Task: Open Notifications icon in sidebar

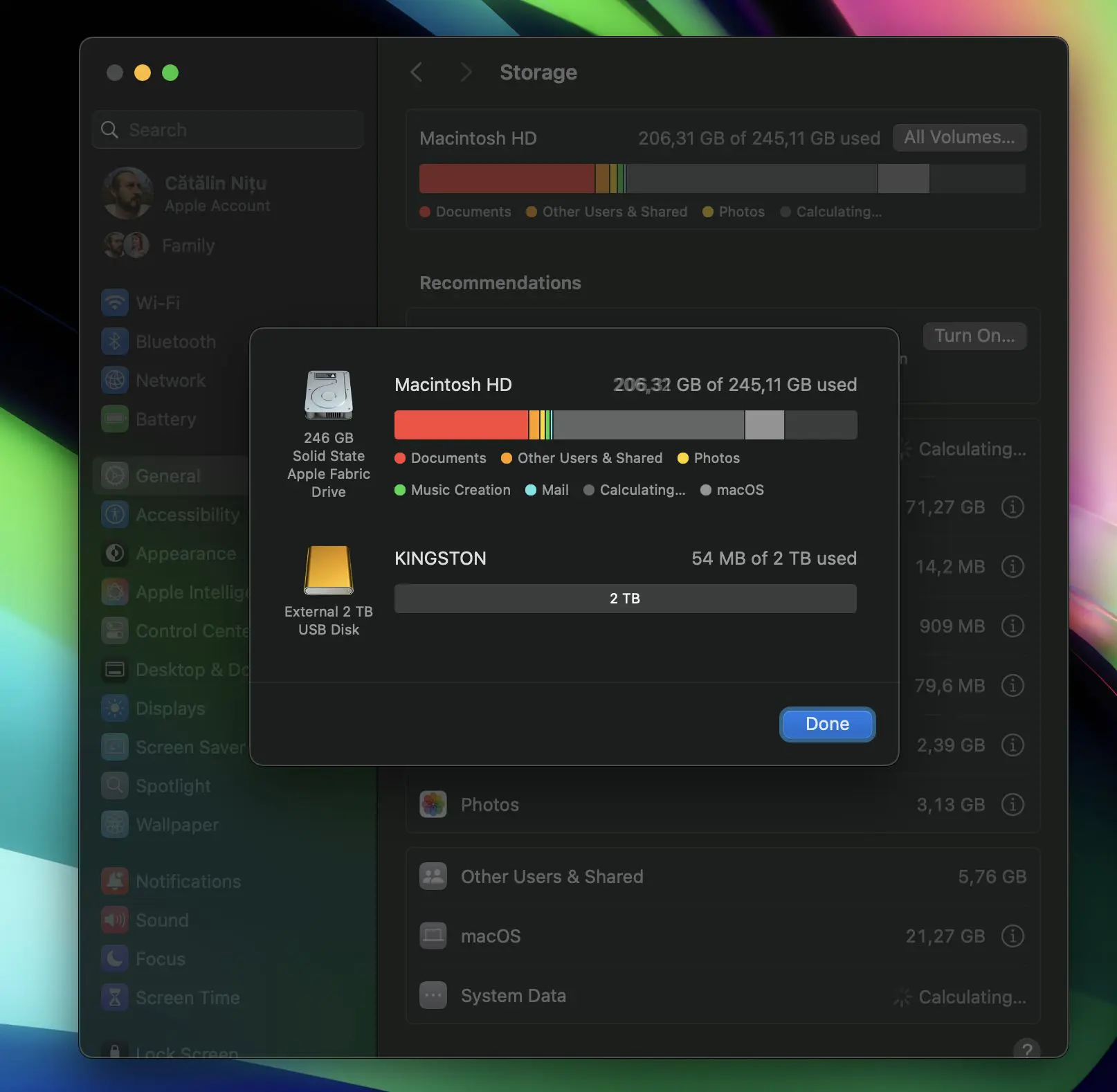Action: tap(115, 881)
